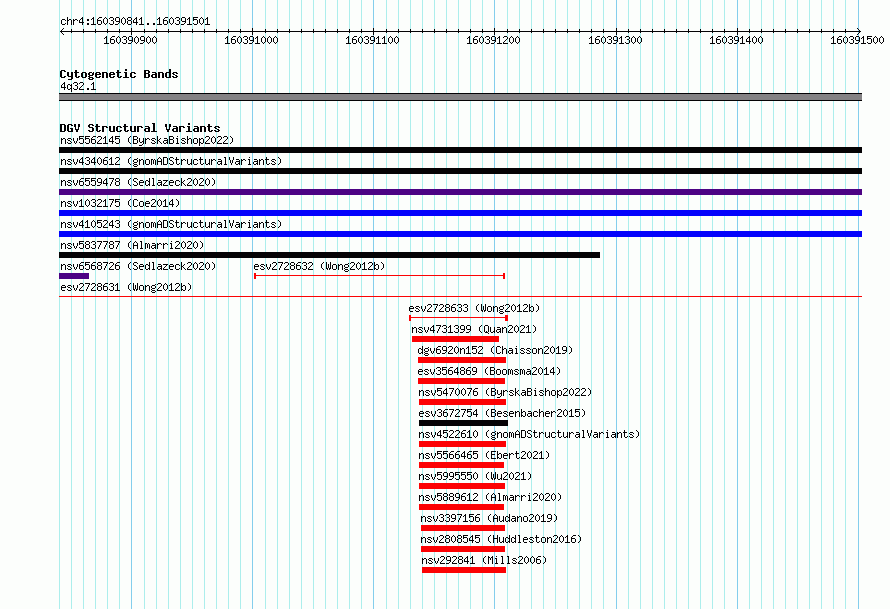Screen dimensions: 890x609
Task: Click the red bar under nsv5566465
Action: [461, 465]
